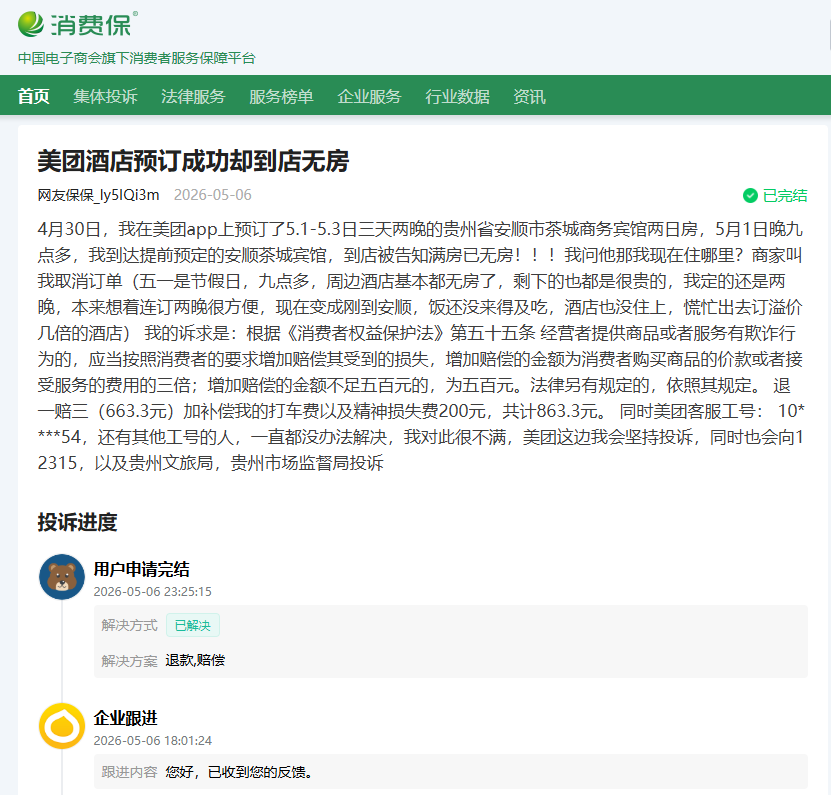Click the green checkmark 已完结 status icon
Screen dimensions: 831x795
[x=750, y=196]
